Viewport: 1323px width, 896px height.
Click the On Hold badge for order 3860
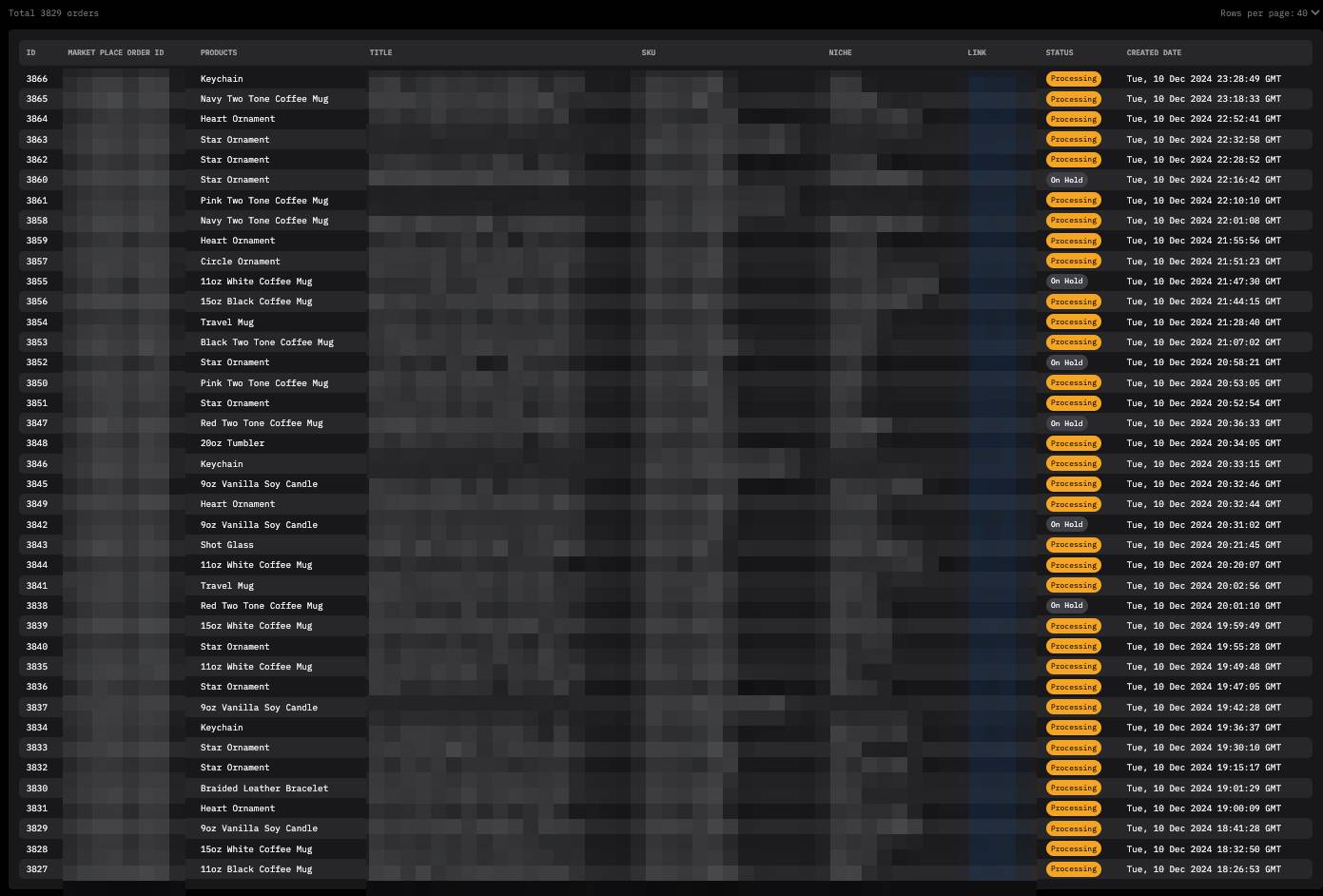(x=1066, y=180)
